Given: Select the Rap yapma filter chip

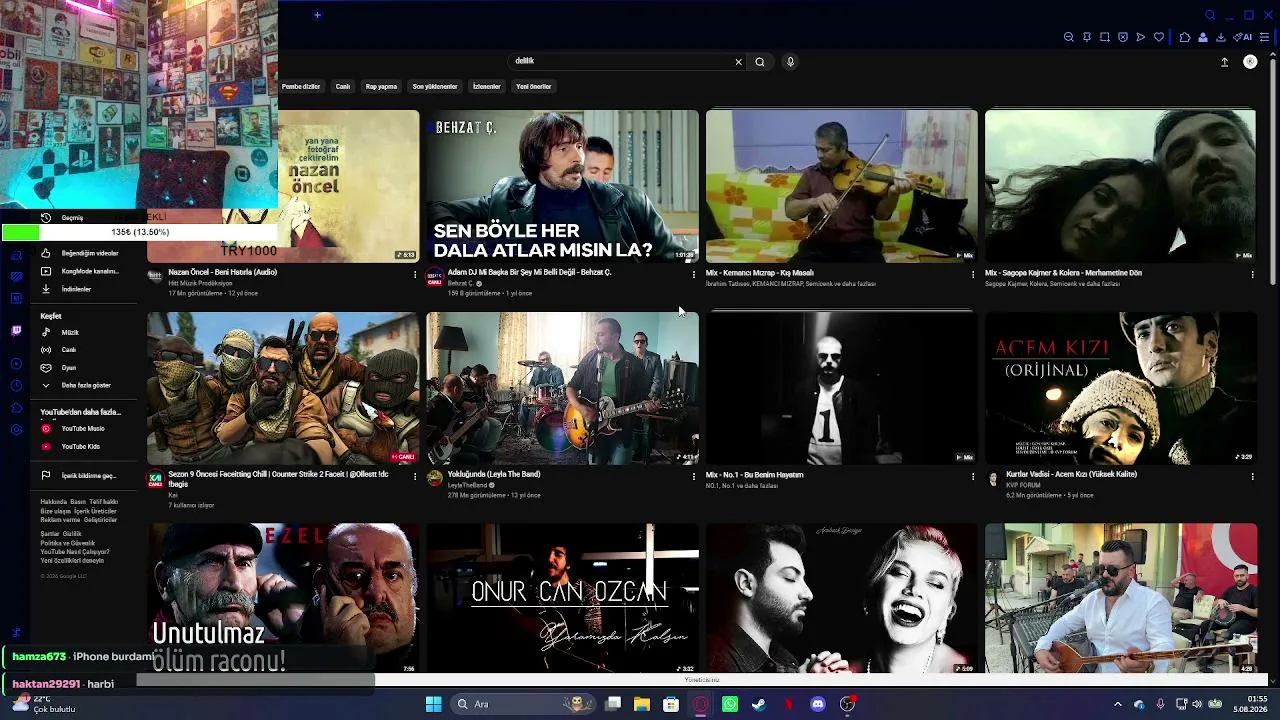Looking at the screenshot, I should point(381,87).
